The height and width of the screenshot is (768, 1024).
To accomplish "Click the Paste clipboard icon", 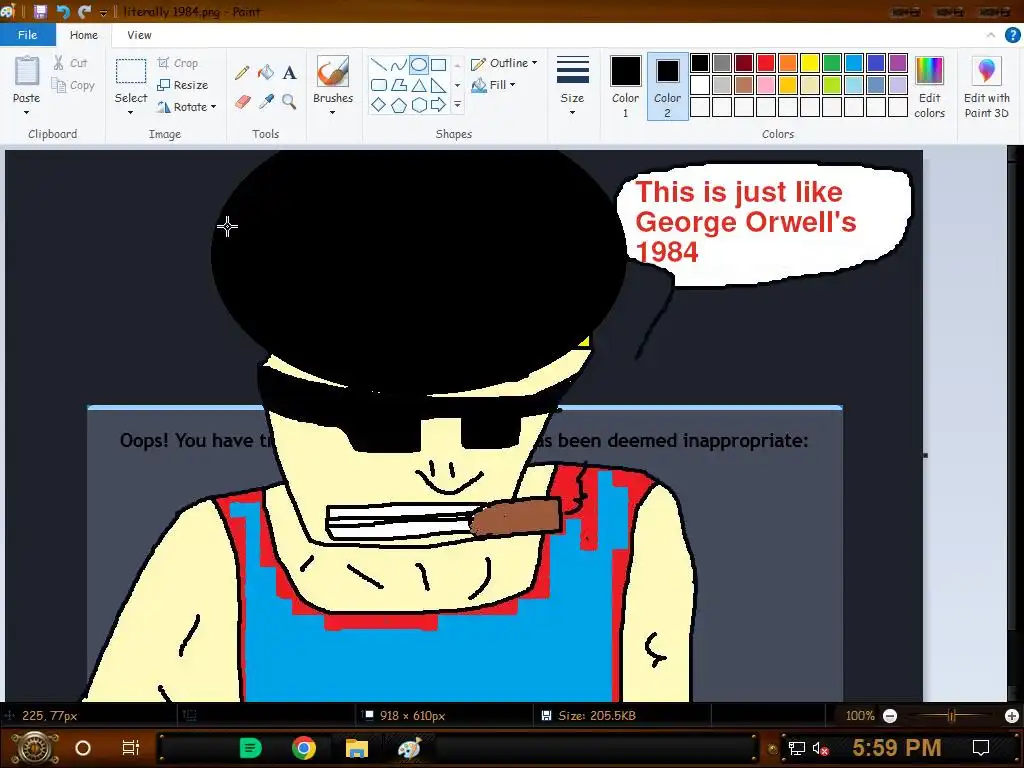I will click(27, 71).
